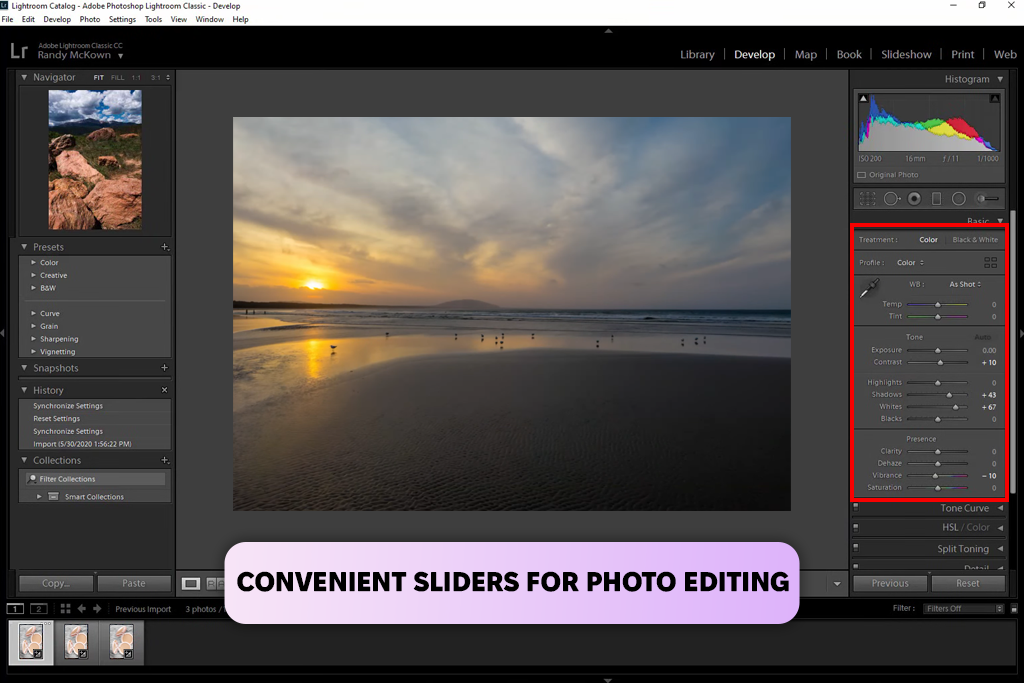This screenshot has width=1024, height=683.
Task: Hide top module panel with arrow
Action: pyautogui.click(x=608, y=31)
